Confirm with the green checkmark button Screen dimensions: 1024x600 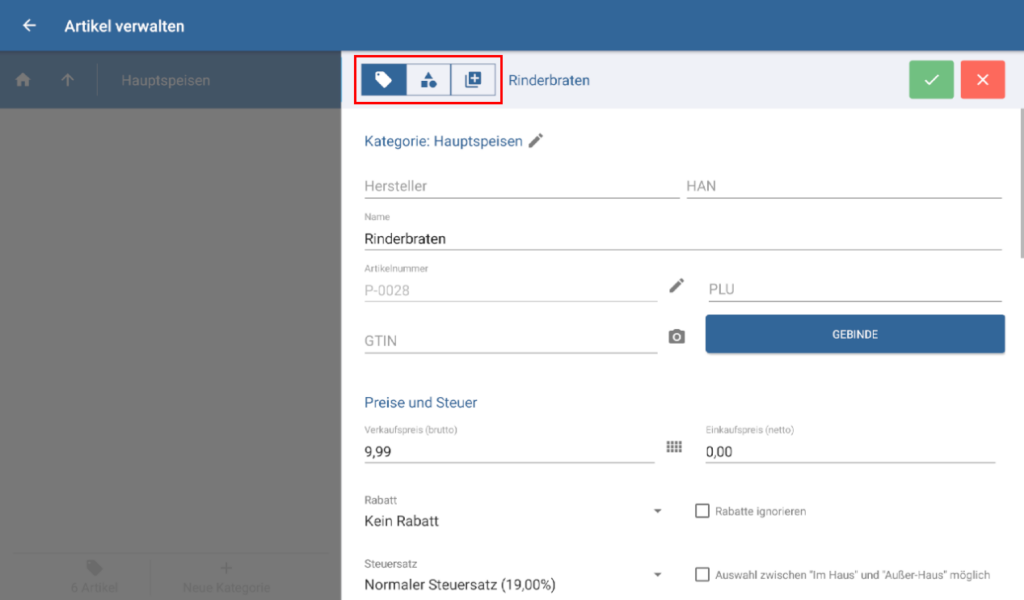coord(931,80)
